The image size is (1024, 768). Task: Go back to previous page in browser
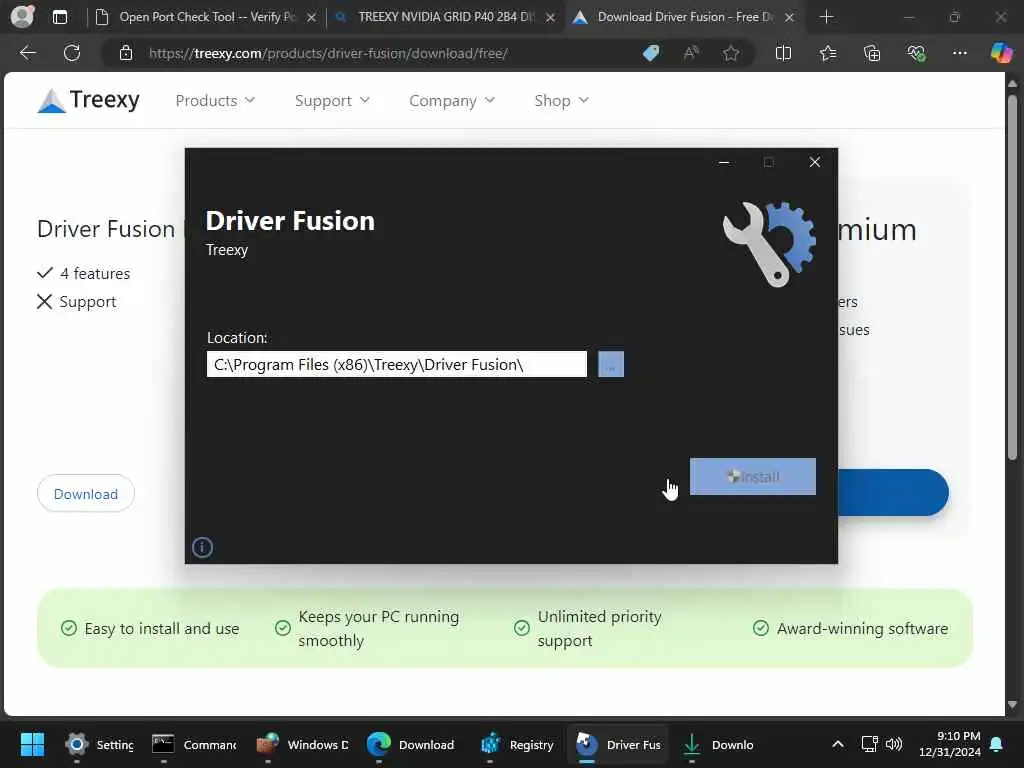click(x=28, y=53)
